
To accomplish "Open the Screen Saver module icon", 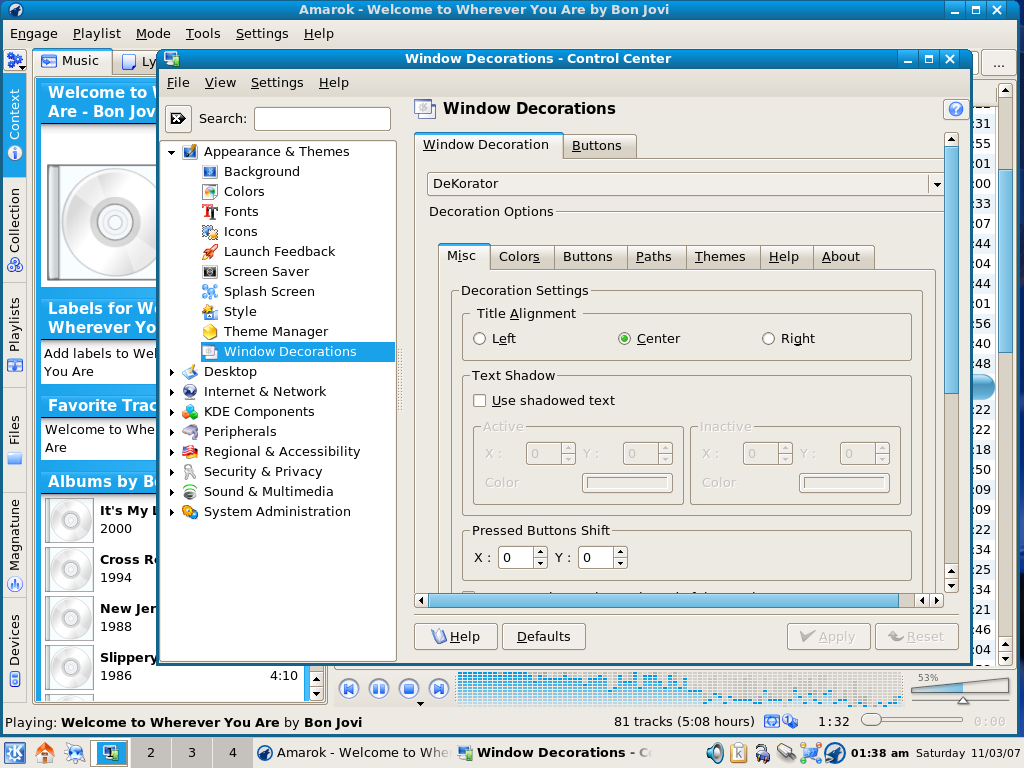I will (210, 272).
